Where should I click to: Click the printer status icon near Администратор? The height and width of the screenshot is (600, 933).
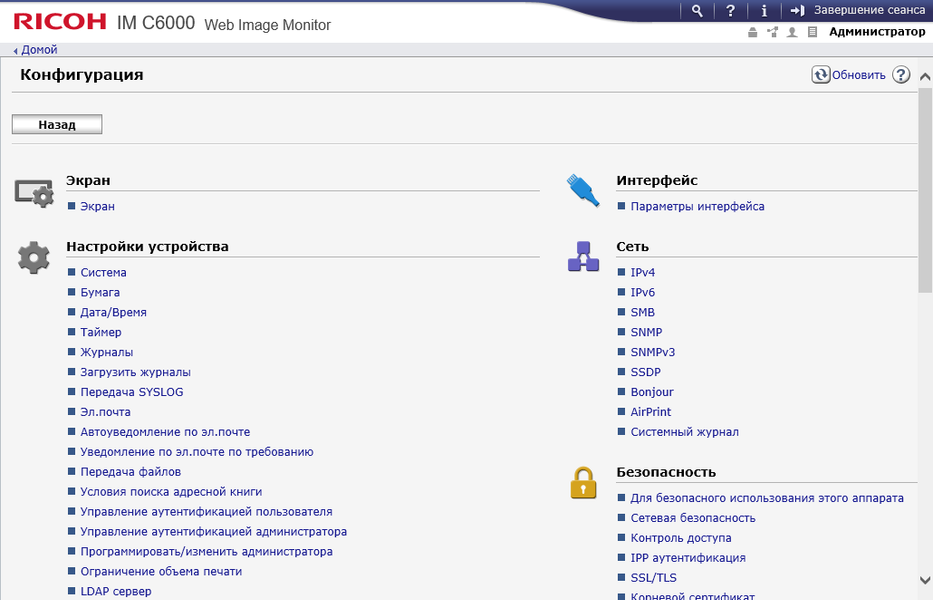pyautogui.click(x=753, y=32)
